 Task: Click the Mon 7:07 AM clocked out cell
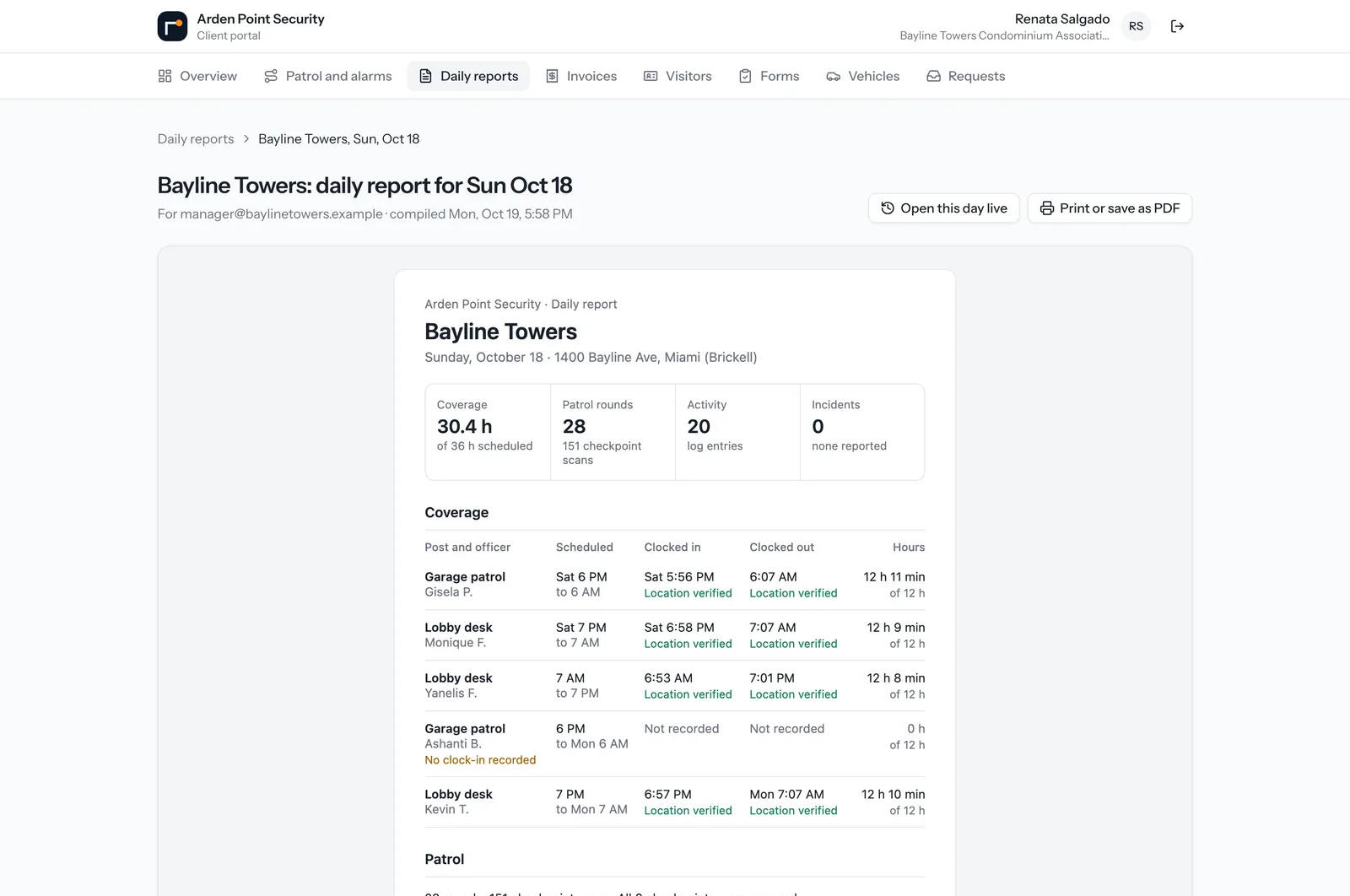(786, 795)
